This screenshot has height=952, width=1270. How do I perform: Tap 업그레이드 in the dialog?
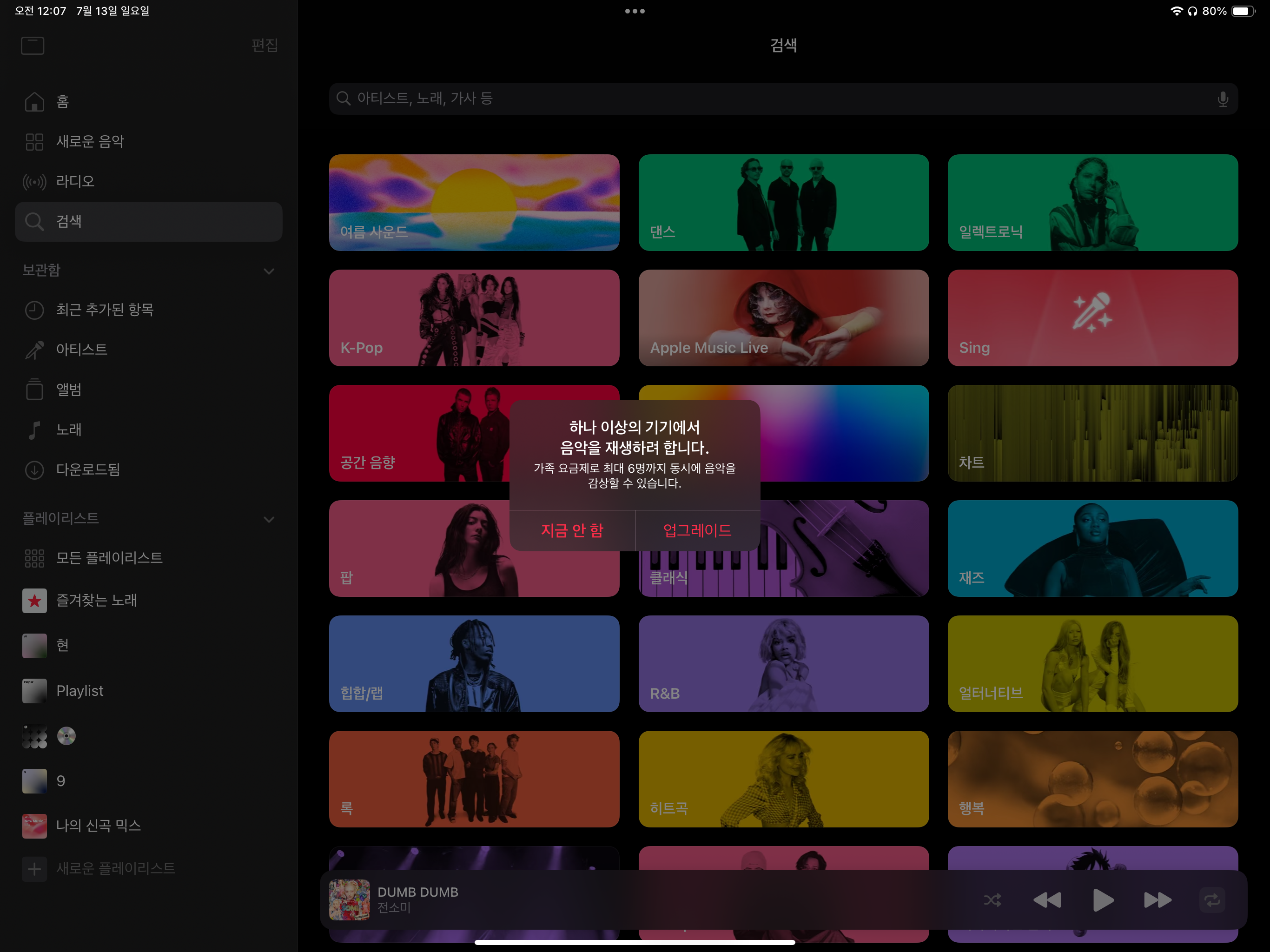697,530
